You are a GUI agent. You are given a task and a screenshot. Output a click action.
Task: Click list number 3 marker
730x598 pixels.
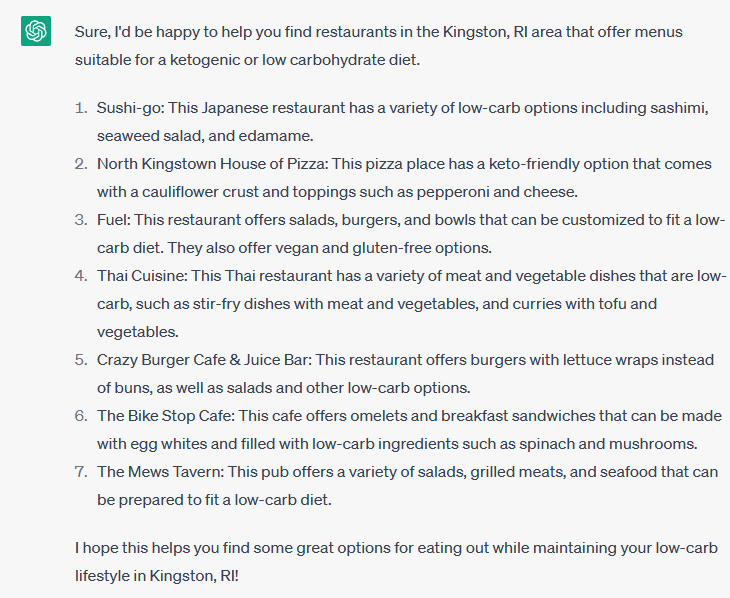pyautogui.click(x=81, y=220)
